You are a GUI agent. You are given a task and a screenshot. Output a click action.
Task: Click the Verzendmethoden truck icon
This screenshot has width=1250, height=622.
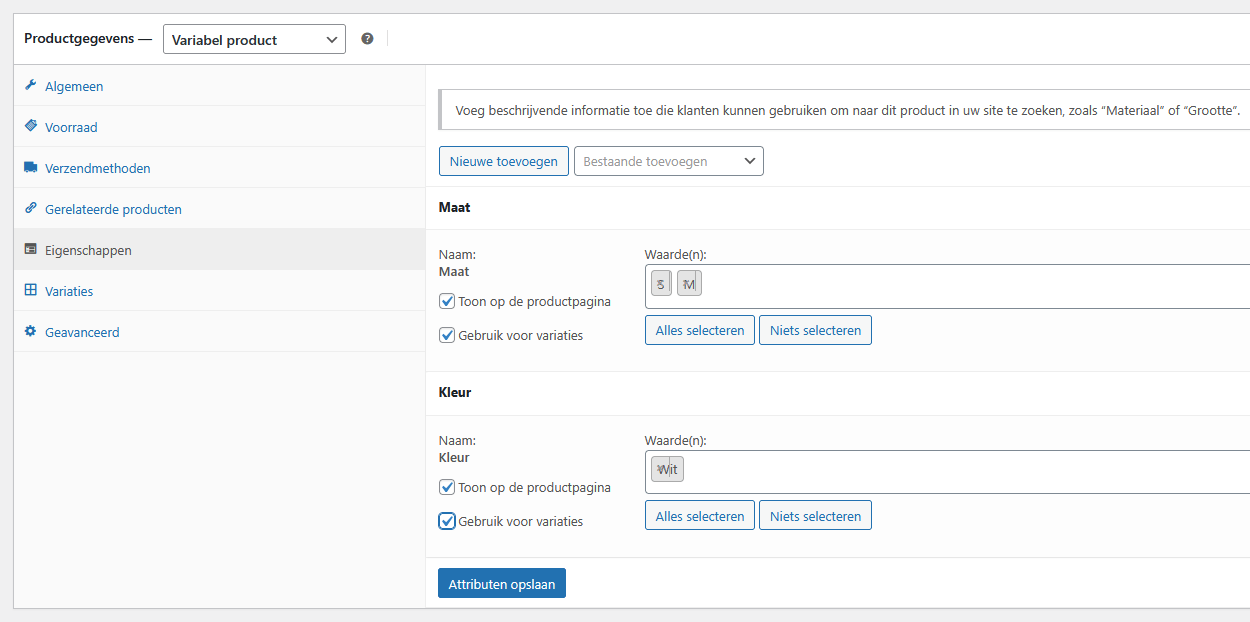pos(30,168)
